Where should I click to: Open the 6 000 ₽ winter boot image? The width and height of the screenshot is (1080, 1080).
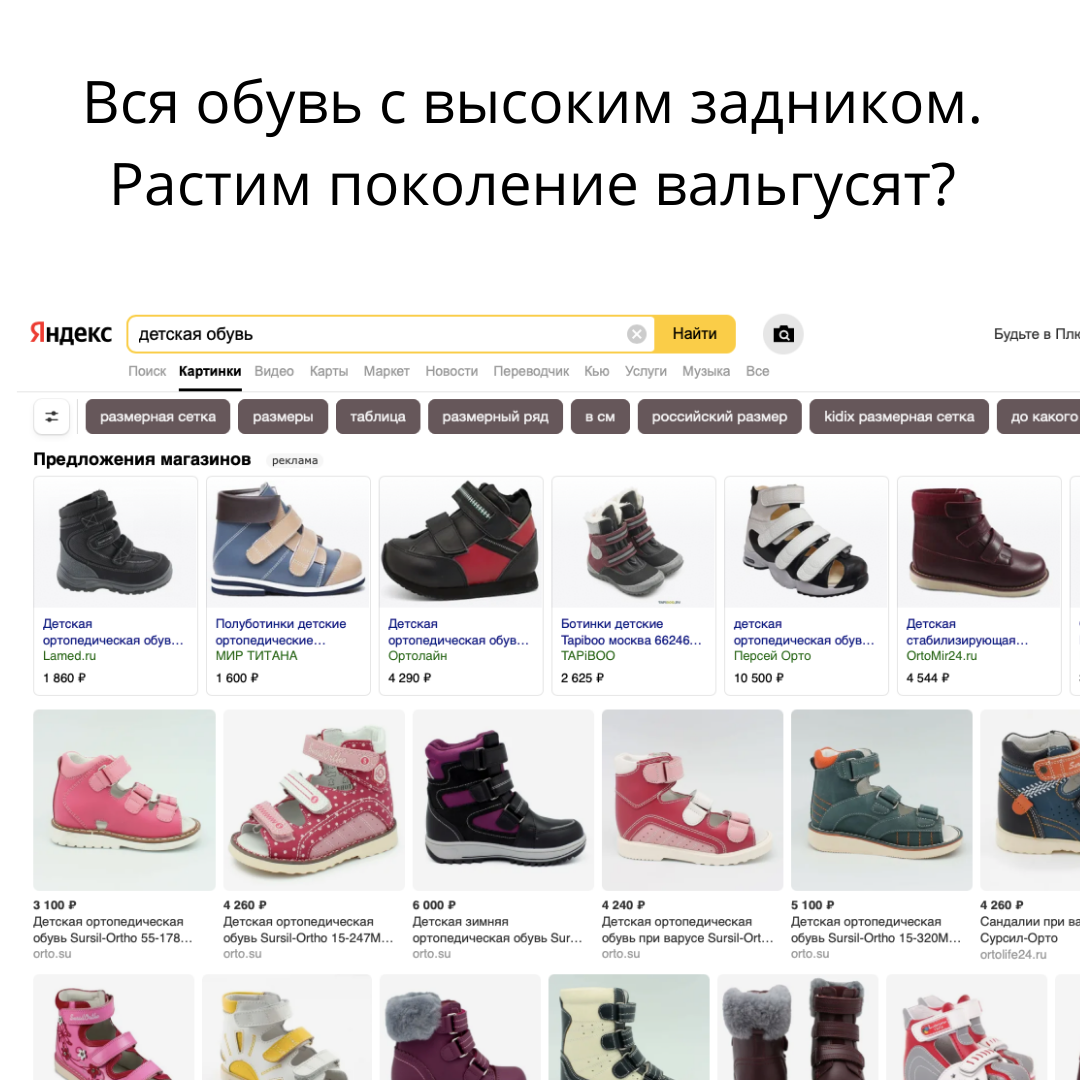503,800
